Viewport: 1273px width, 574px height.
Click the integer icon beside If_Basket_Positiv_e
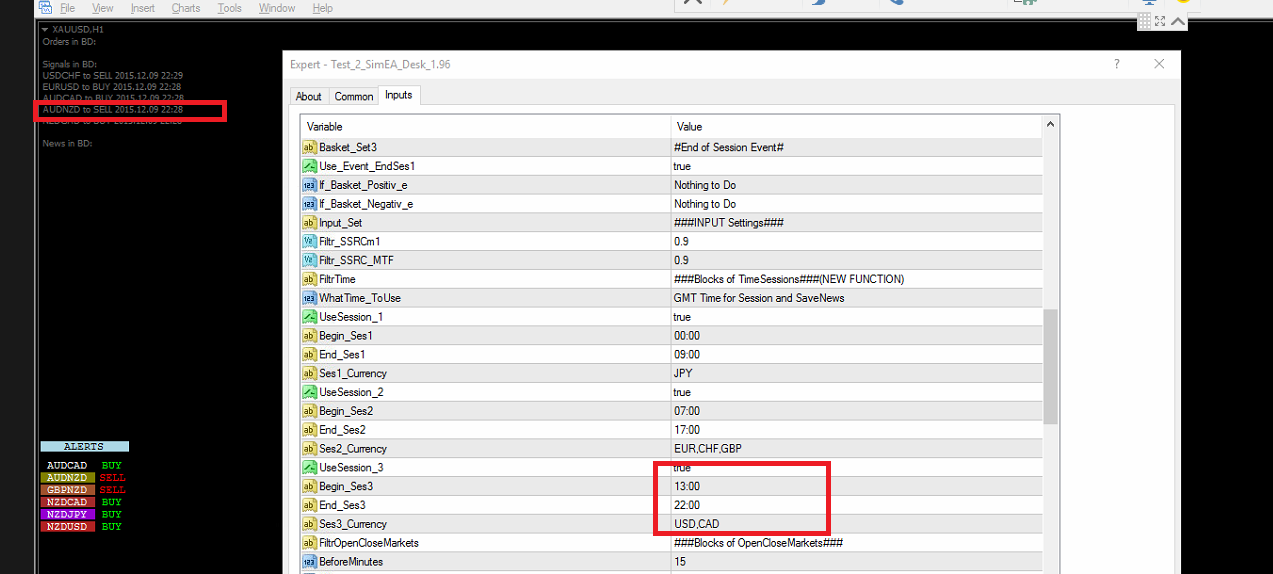[309, 185]
